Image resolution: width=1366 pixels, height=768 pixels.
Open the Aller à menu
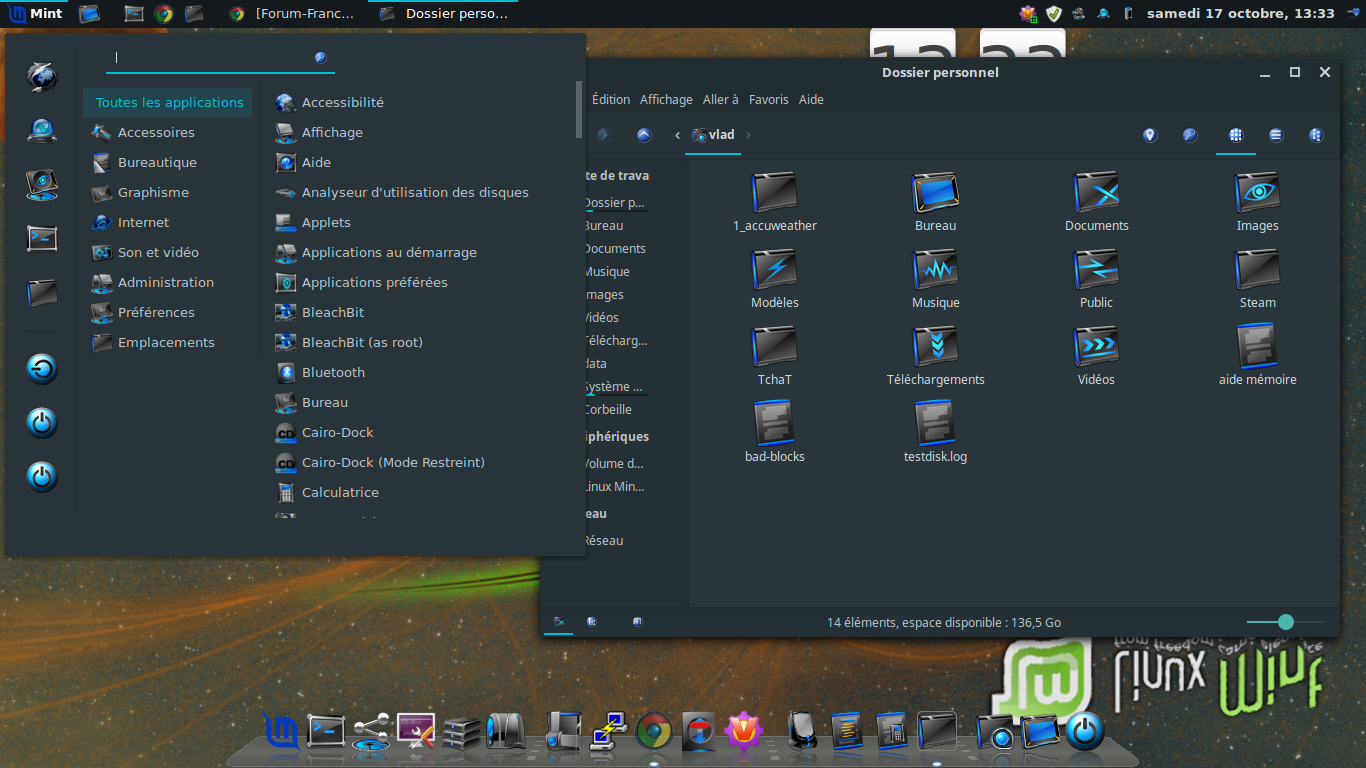(721, 99)
